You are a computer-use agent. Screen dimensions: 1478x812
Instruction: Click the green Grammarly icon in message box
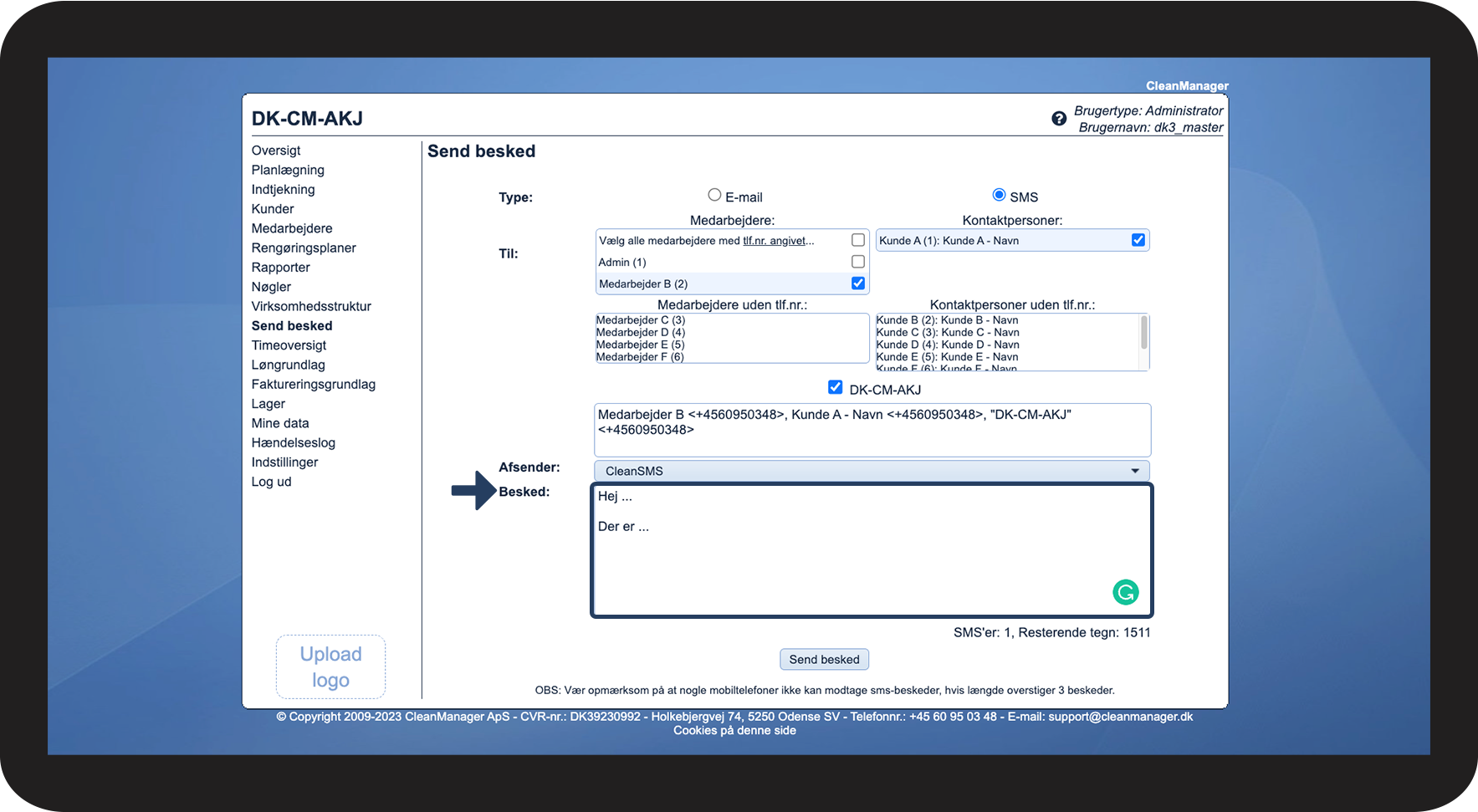tap(1125, 592)
